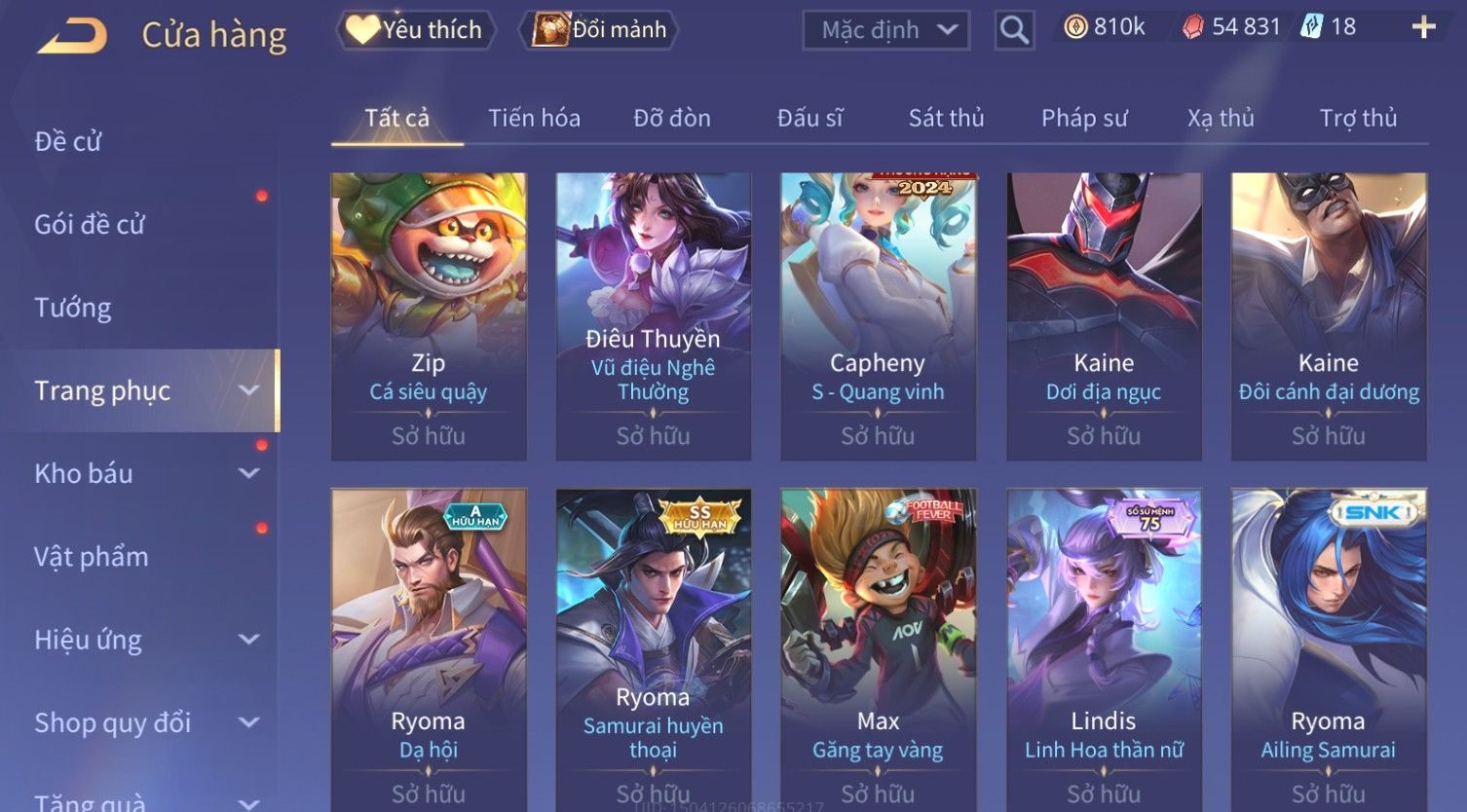Go to Gói đề cử menu
1467x812 pixels.
tap(90, 225)
